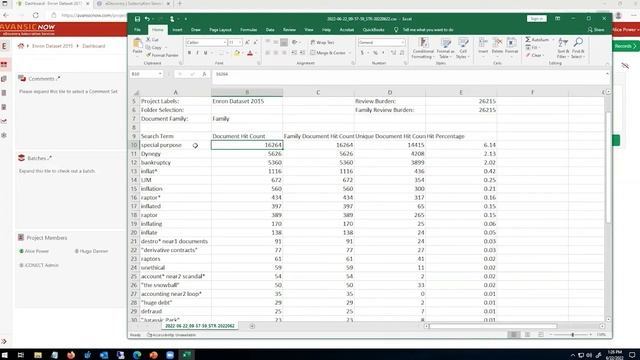Open Find & Select magnifier menu
Screen dimensions: 640x360
point(578,48)
